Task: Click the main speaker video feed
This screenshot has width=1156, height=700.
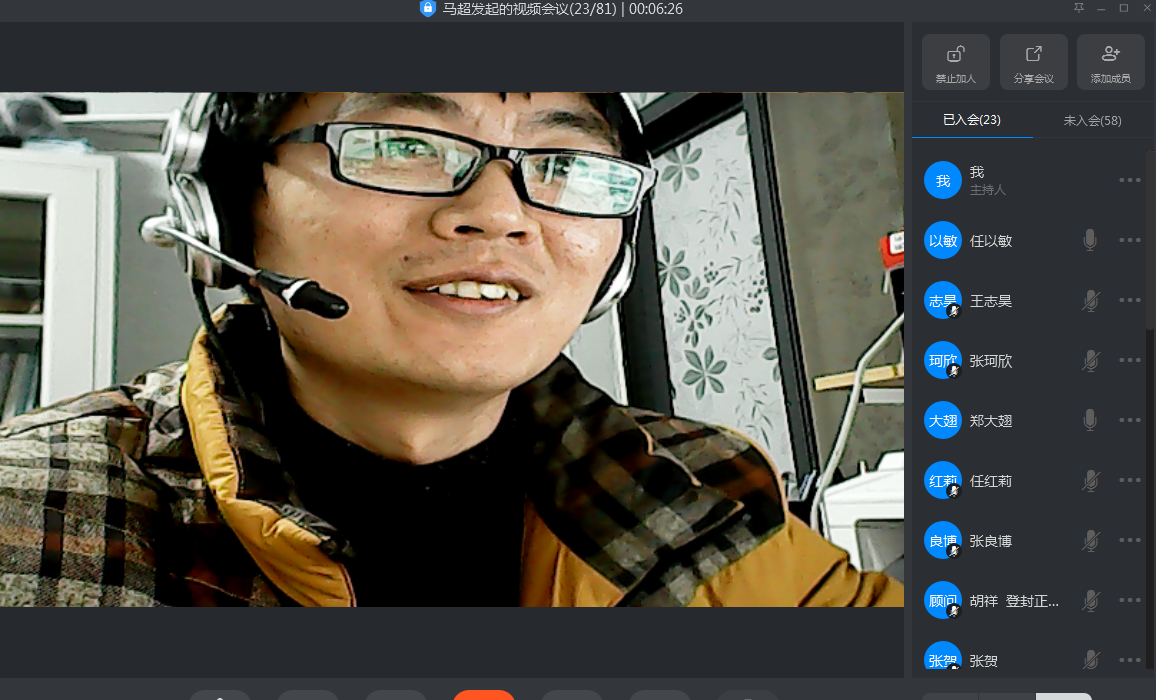Action: point(452,350)
